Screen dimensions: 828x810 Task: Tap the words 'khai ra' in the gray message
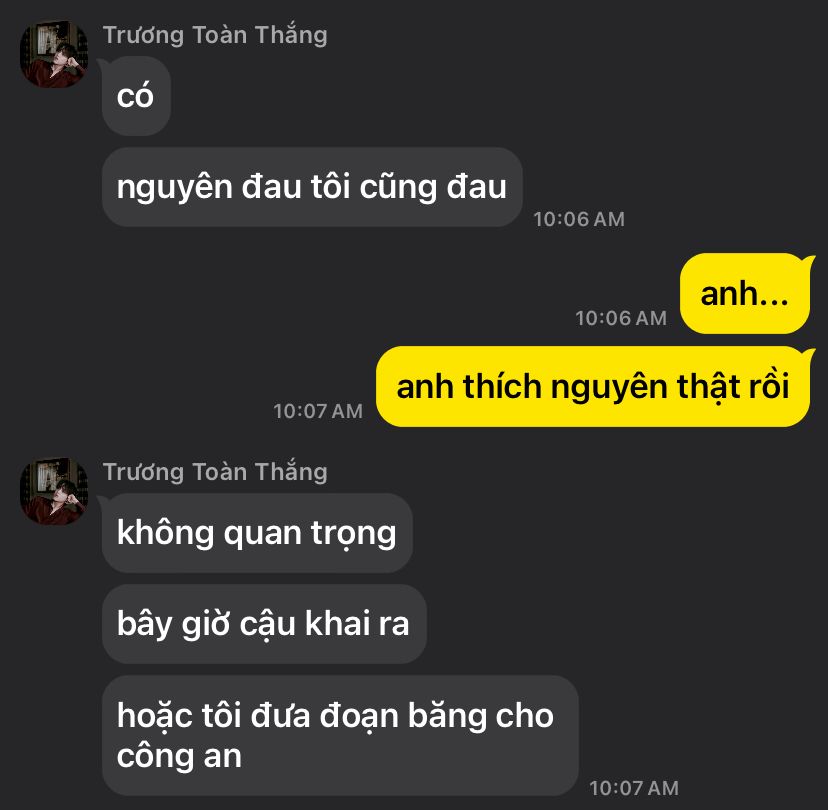[357, 624]
